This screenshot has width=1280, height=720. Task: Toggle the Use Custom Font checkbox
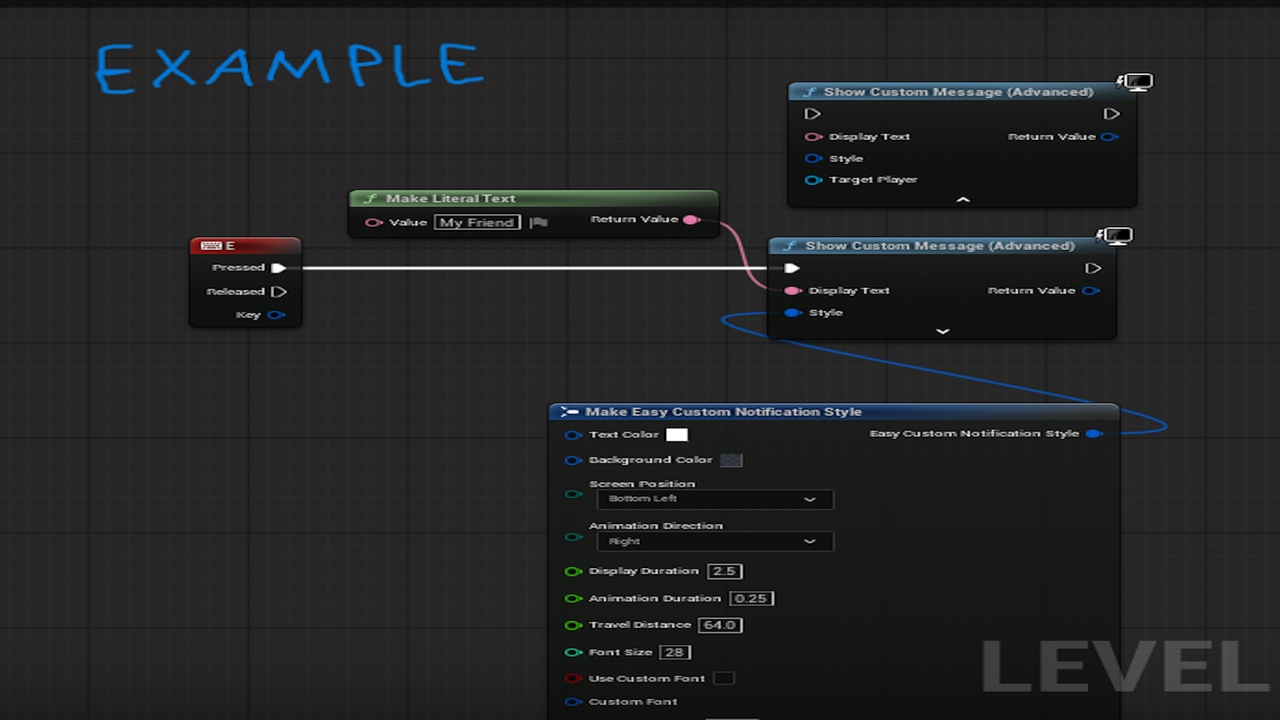pyautogui.click(x=724, y=678)
